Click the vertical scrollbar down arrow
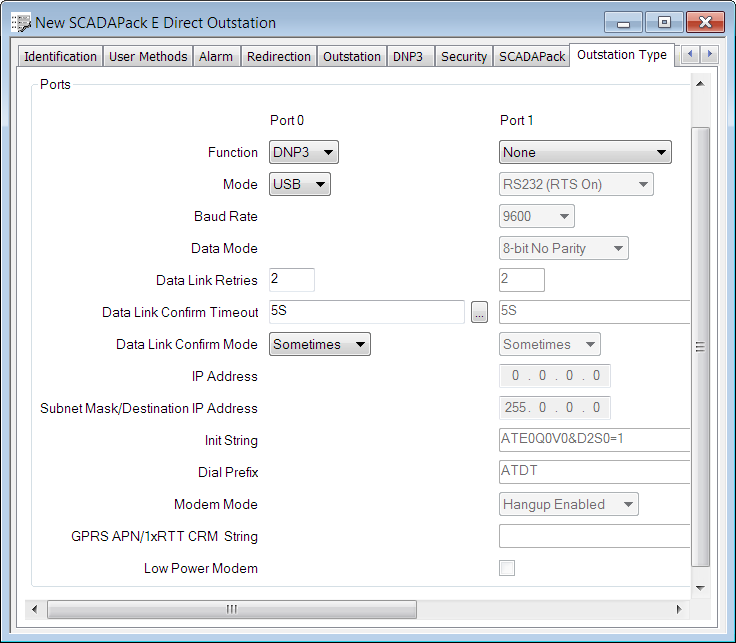 pyautogui.click(x=701, y=587)
